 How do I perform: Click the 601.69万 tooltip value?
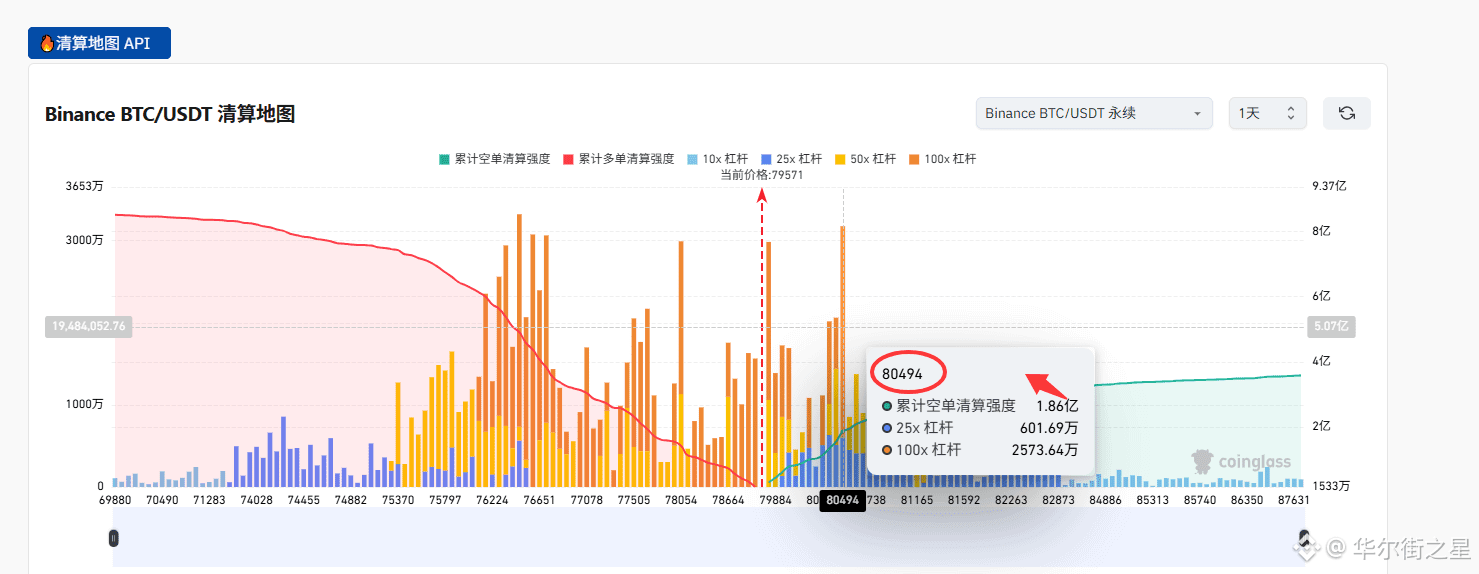coord(1049,428)
